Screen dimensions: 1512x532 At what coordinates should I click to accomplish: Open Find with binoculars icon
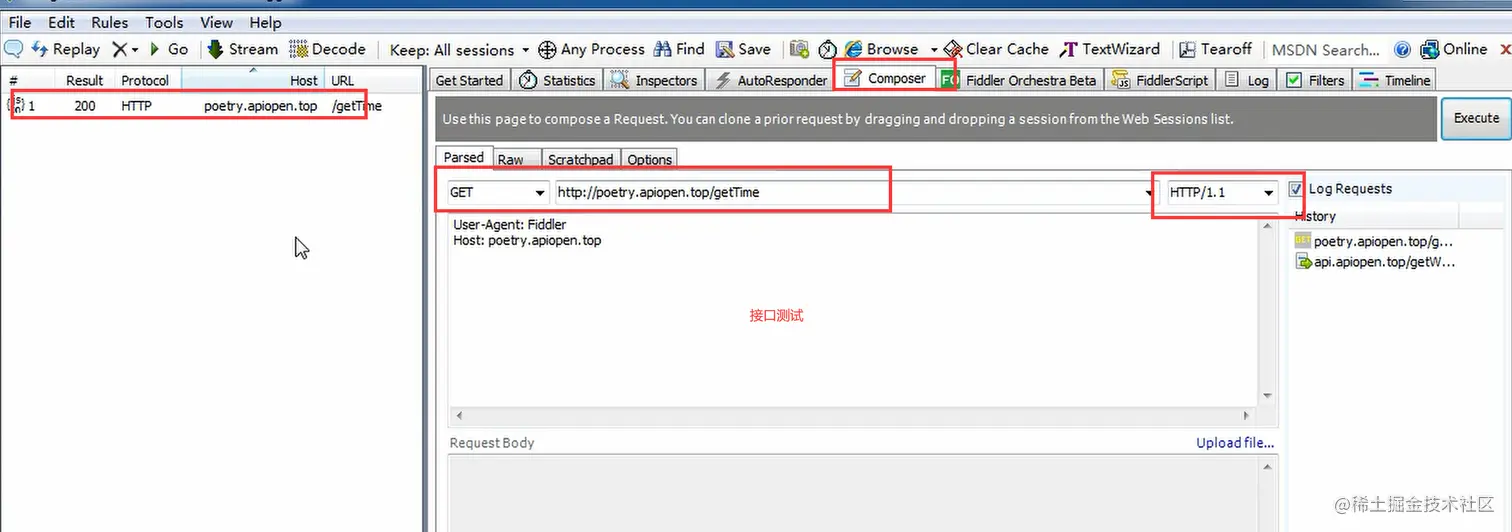pyautogui.click(x=679, y=49)
